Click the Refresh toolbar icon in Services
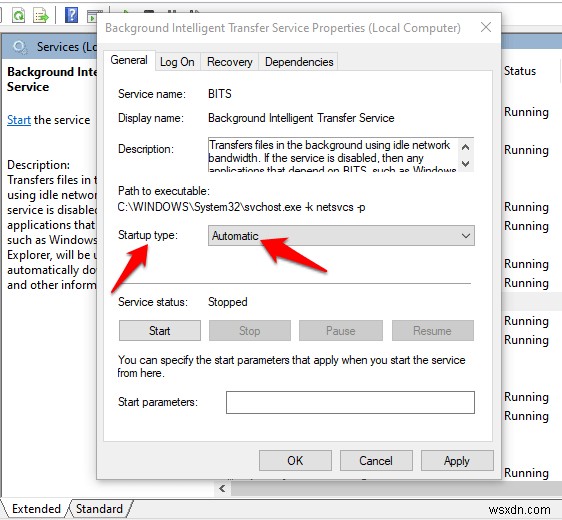Screen dimensions: 562x520 (x=18, y=15)
